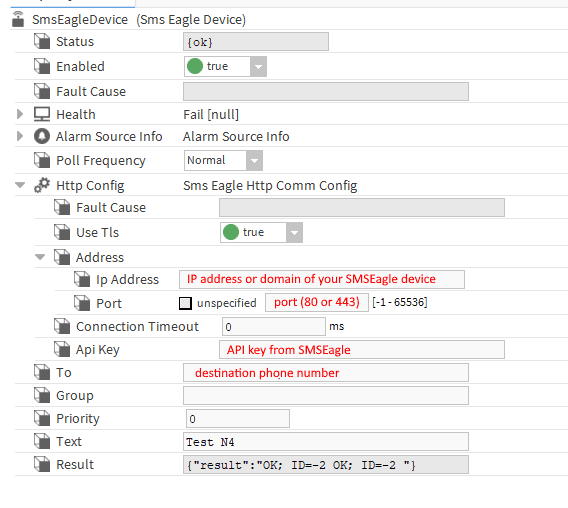This screenshot has width=568, height=508.
Task: Click the Text field containing Test N4
Action: pyautogui.click(x=326, y=441)
